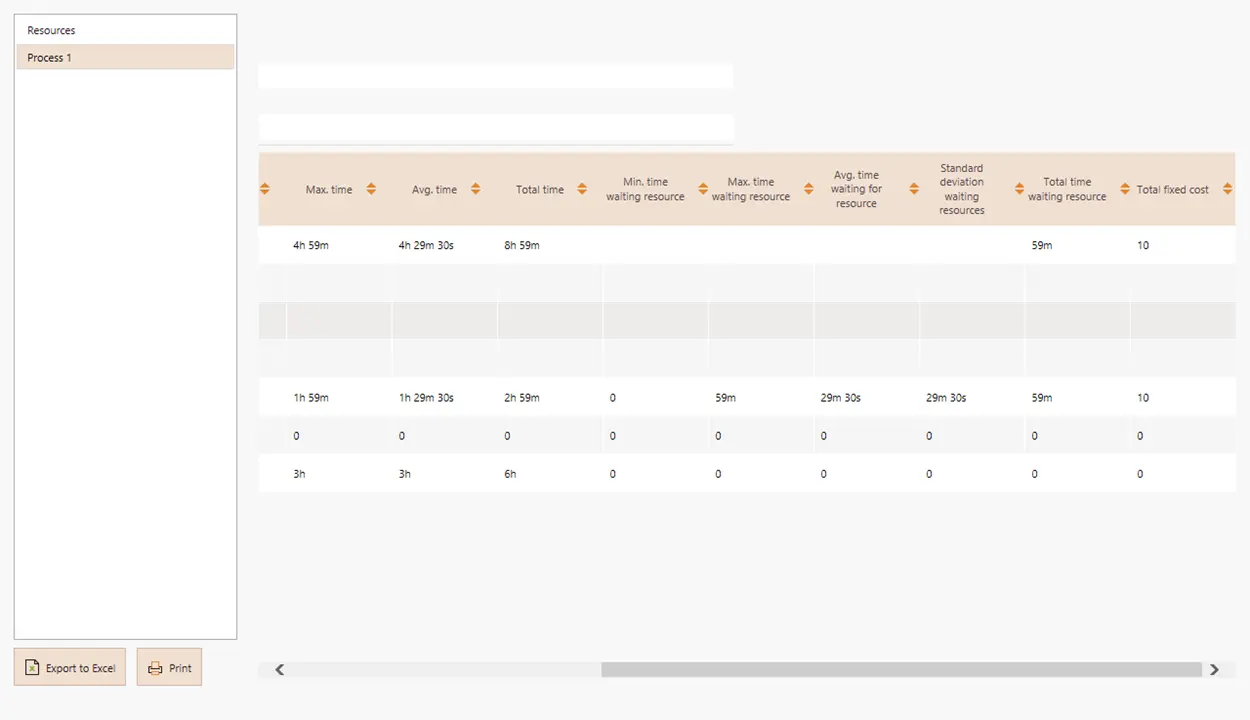The image size is (1250, 720).
Task: Sort by the Max. time column arrows
Action: (371, 189)
